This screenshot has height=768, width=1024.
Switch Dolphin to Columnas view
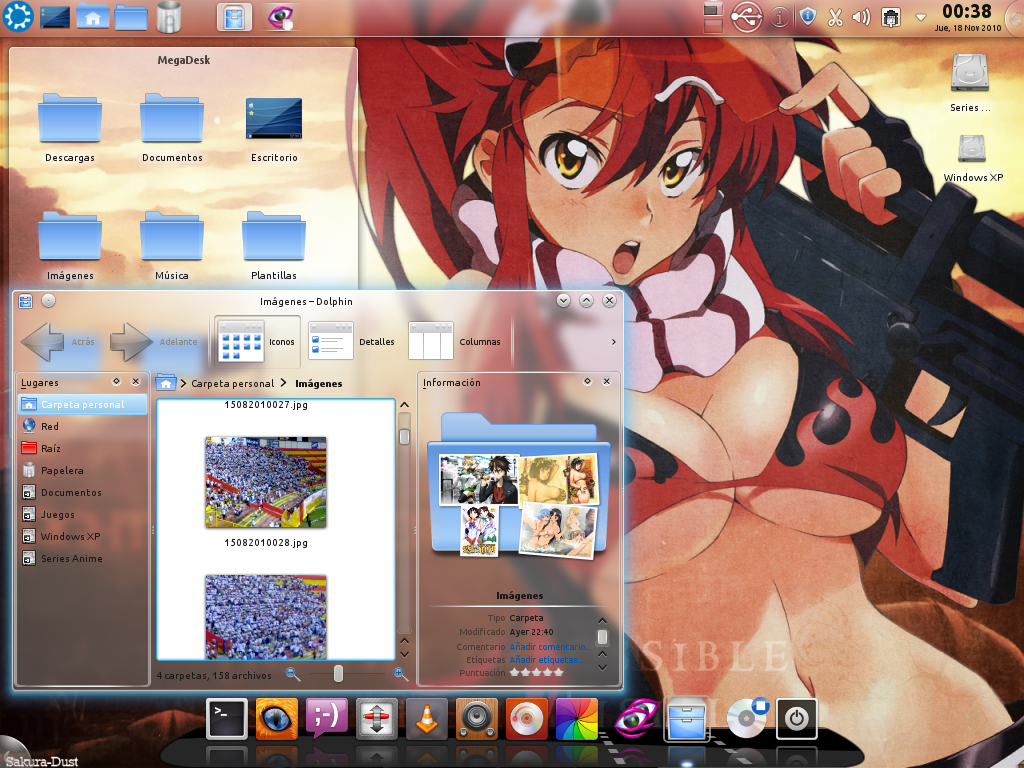[x=455, y=342]
